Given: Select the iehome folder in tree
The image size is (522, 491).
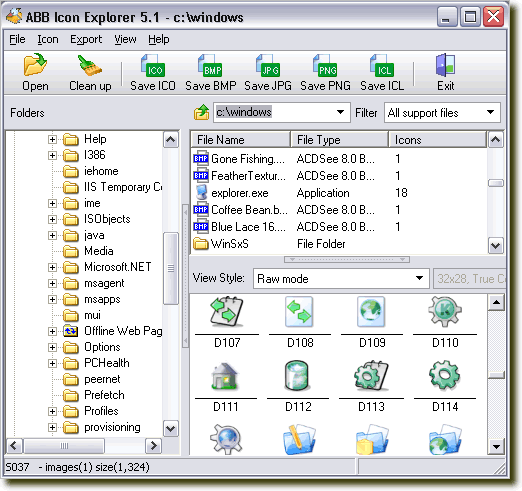Looking at the screenshot, I should 101,171.
